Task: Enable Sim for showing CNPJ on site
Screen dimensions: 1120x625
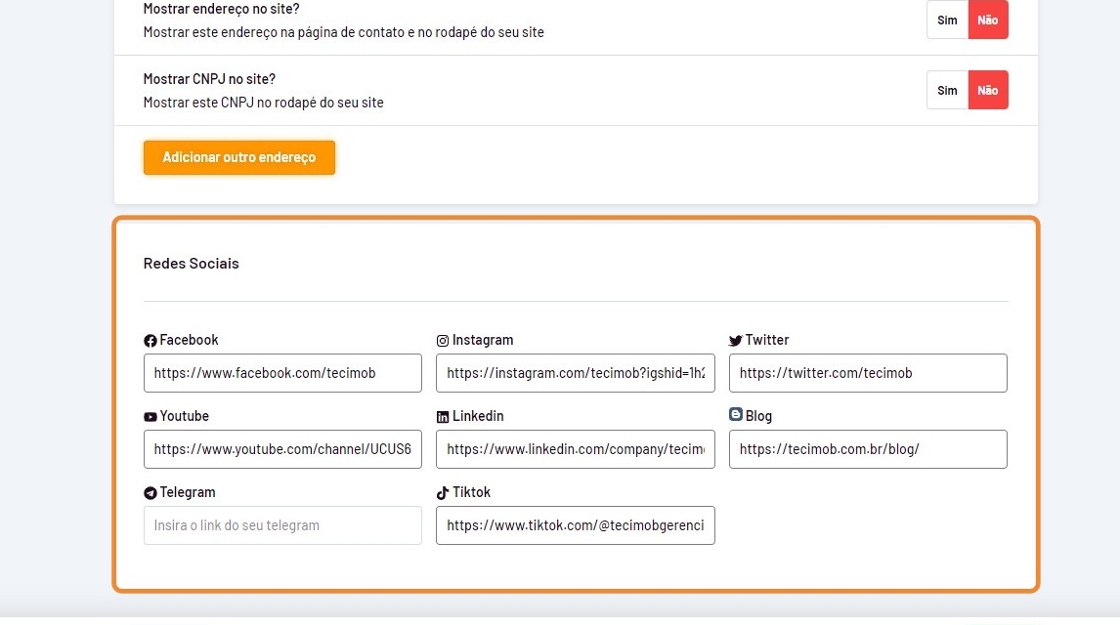Action: (x=947, y=91)
